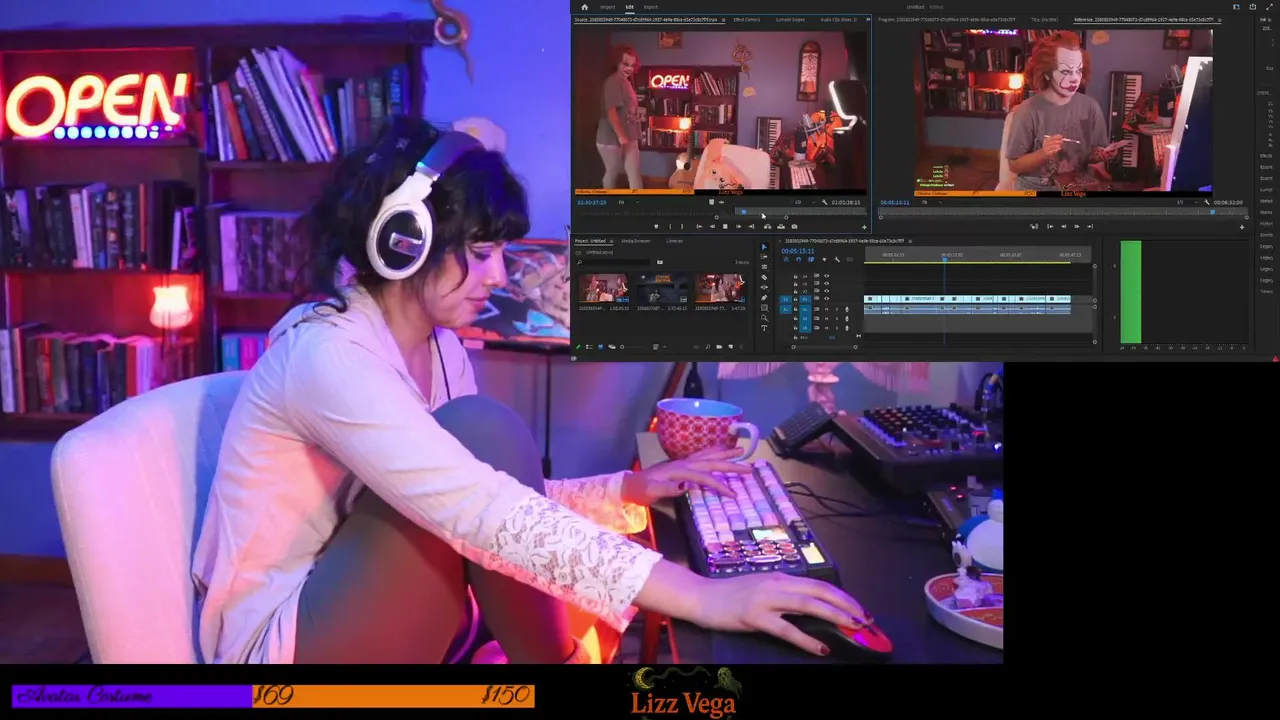Open the Timeline panel menu
This screenshot has width=1280, height=720.
point(910,241)
